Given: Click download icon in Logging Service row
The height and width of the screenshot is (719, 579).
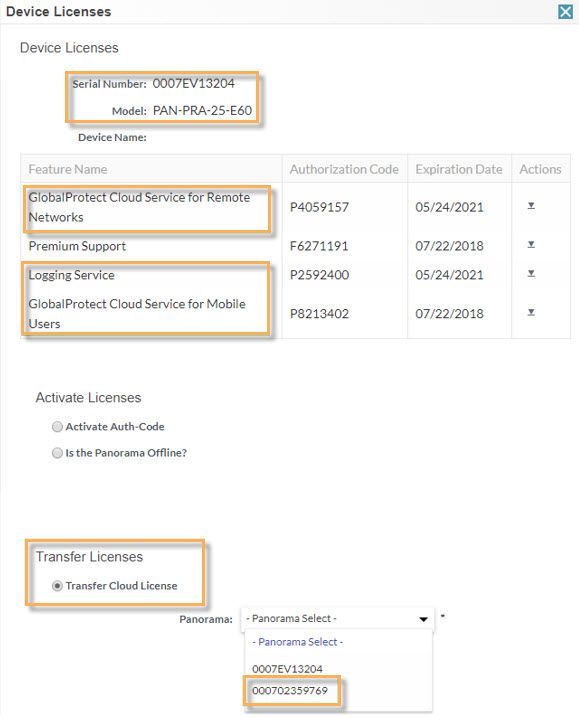Looking at the screenshot, I should pyautogui.click(x=531, y=274).
